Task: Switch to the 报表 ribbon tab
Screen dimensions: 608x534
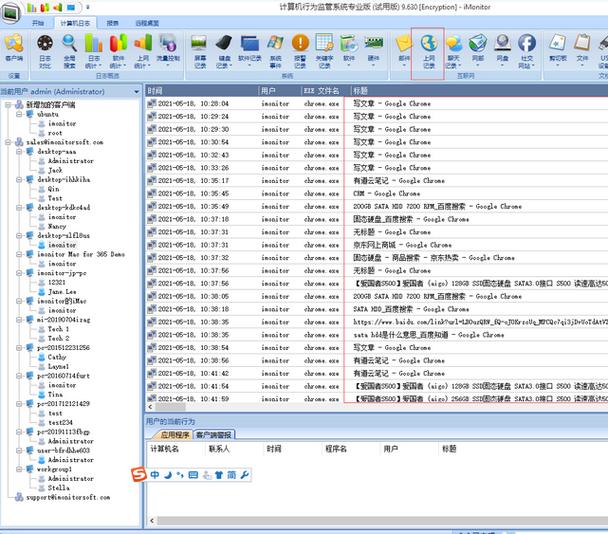Action: coord(112,23)
